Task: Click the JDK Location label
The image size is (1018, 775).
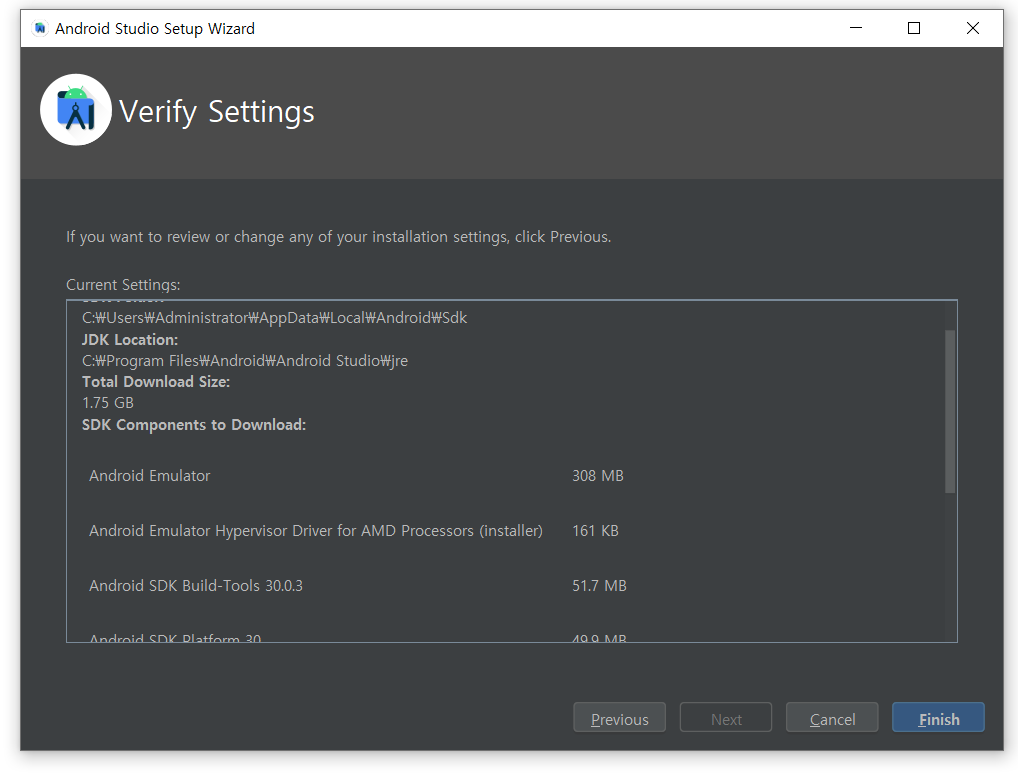Action: (x=130, y=339)
